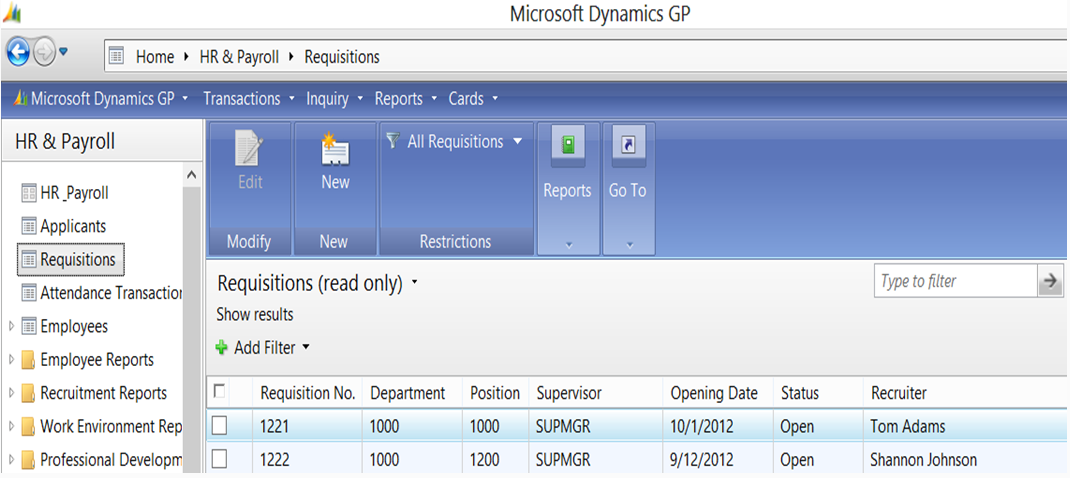Click the Attendance Transactions list icon

coord(29,293)
